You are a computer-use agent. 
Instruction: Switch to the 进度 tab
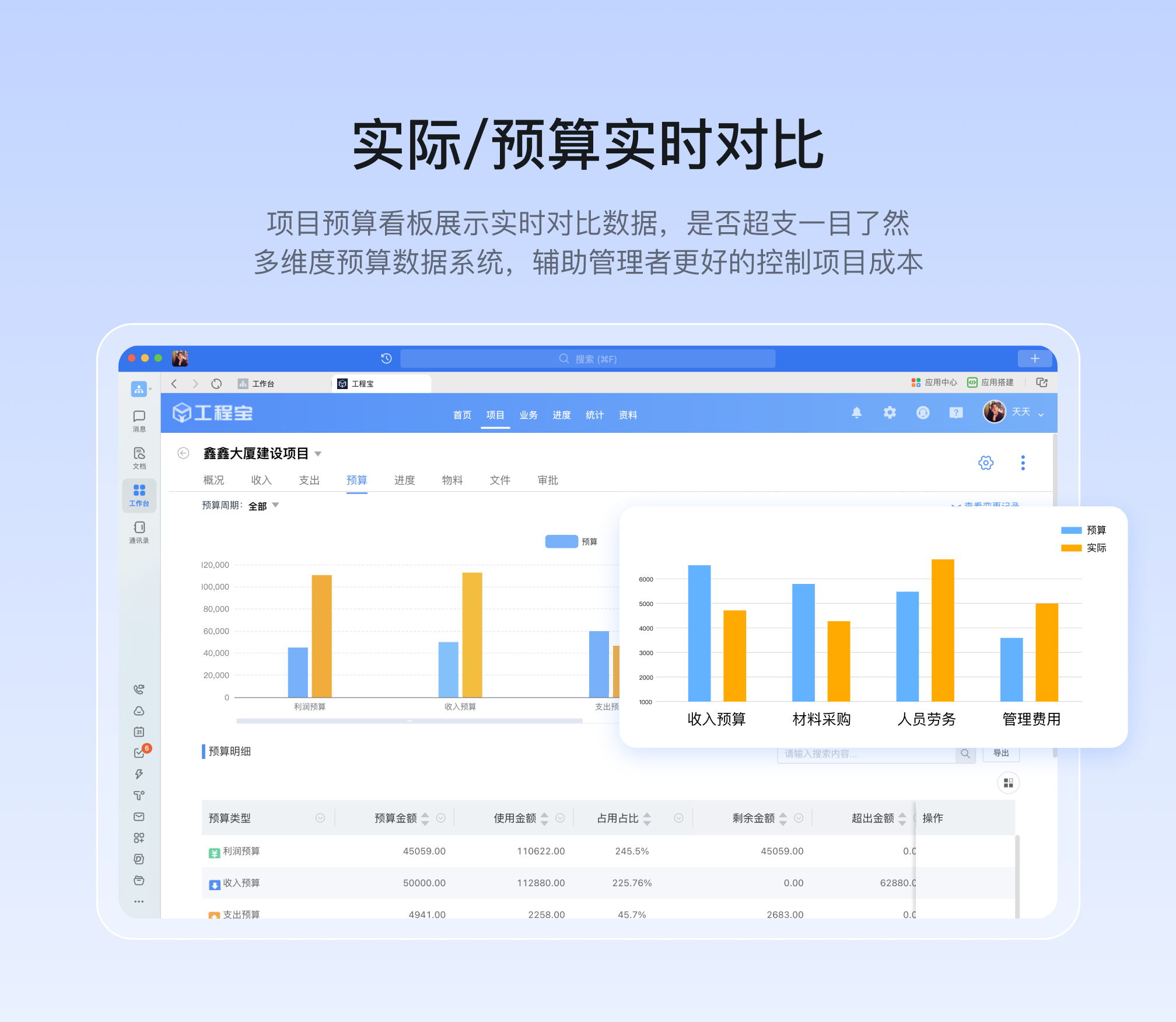(404, 480)
